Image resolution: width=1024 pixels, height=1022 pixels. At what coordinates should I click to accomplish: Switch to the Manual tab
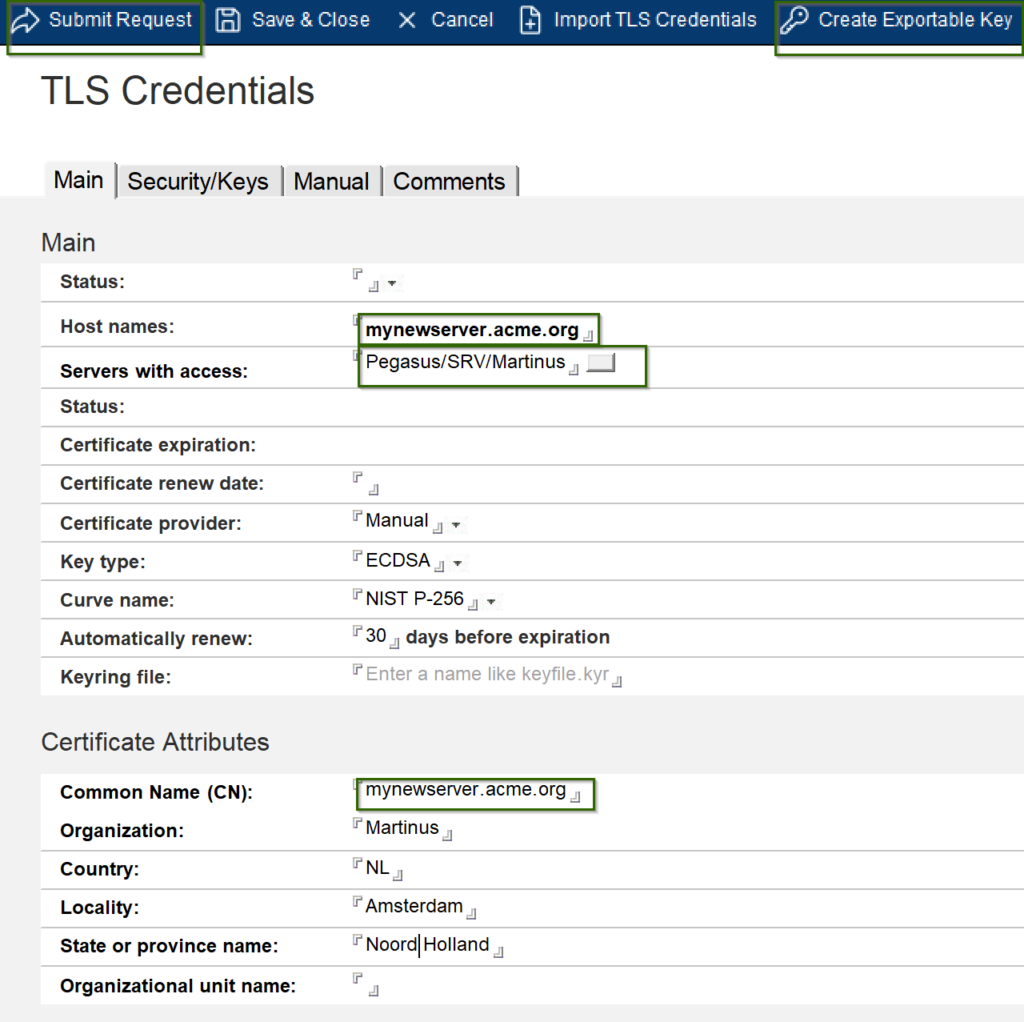tap(332, 181)
